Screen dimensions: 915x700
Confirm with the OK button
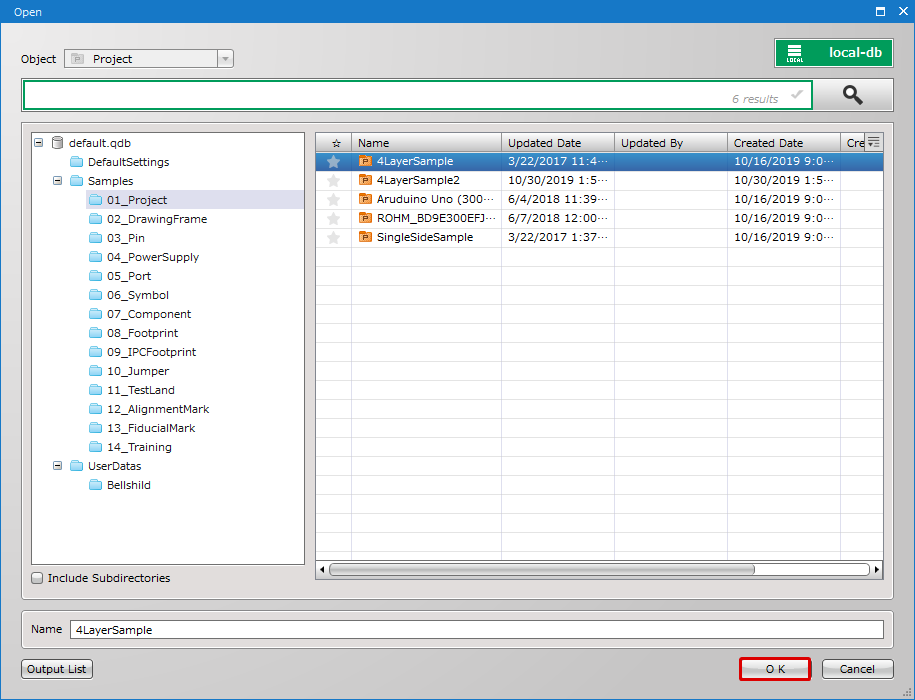tap(774, 668)
